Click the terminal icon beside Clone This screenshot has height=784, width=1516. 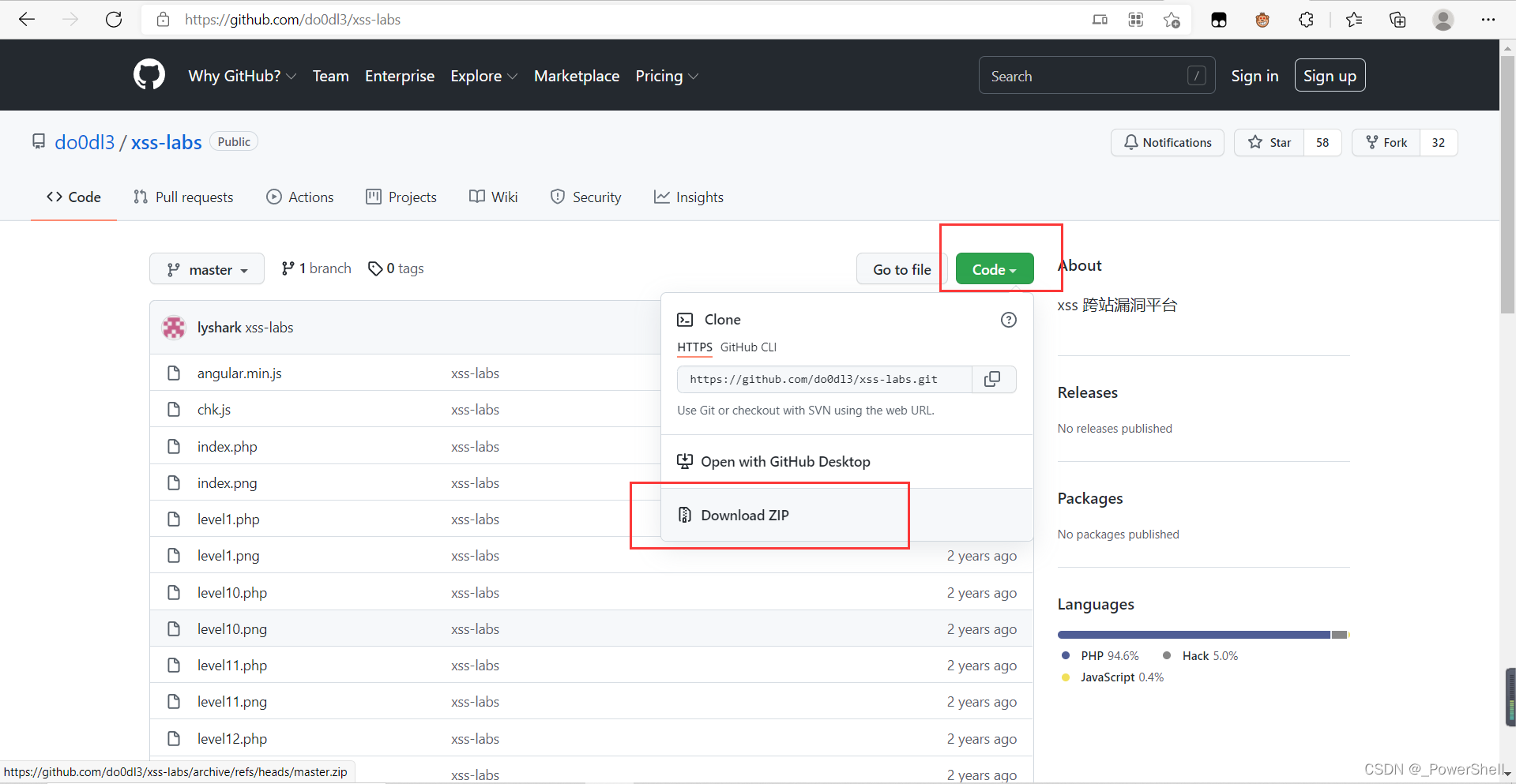[685, 320]
